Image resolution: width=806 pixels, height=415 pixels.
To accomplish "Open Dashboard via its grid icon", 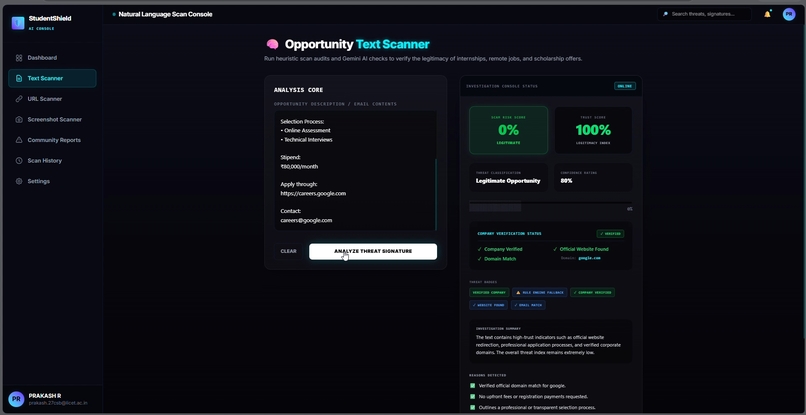I will point(19,58).
